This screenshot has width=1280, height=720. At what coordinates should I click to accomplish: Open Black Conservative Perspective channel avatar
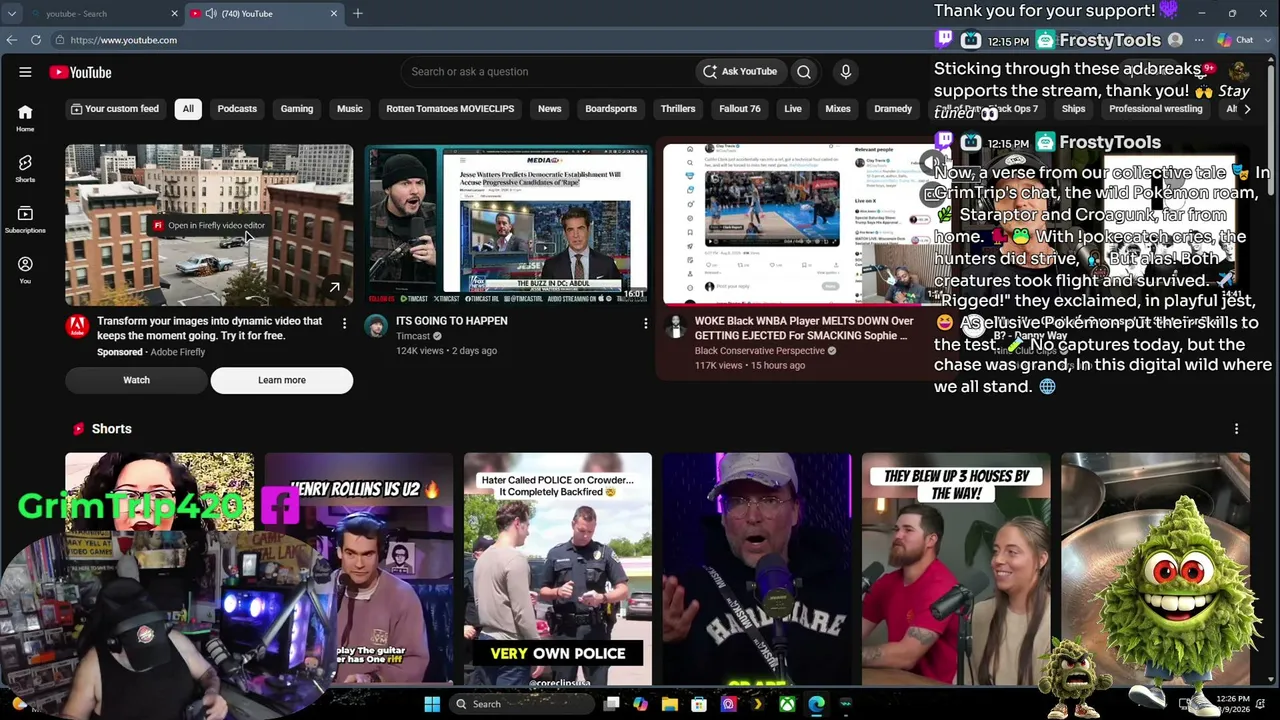point(675,326)
